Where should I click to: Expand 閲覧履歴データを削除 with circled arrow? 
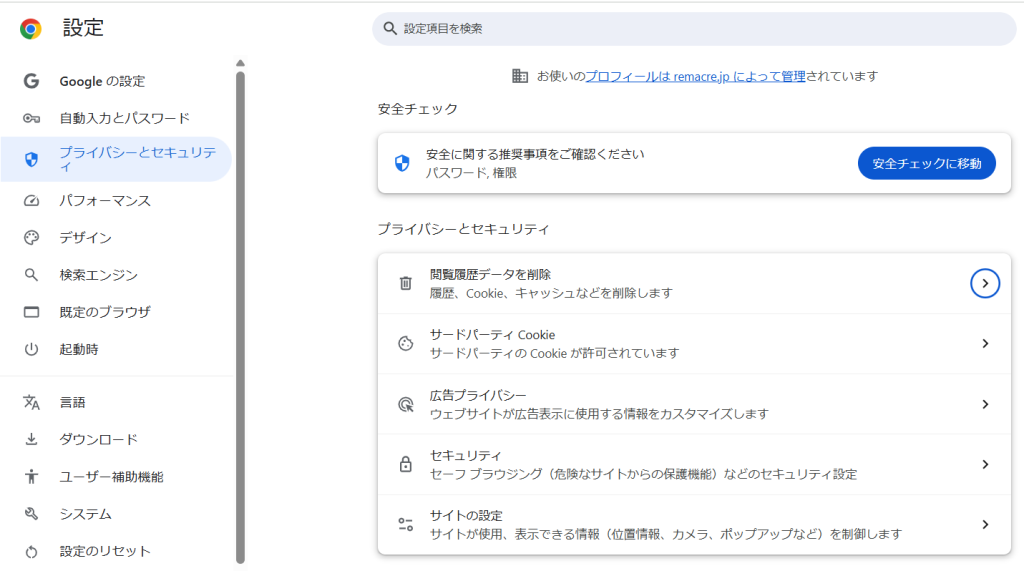[x=985, y=284]
